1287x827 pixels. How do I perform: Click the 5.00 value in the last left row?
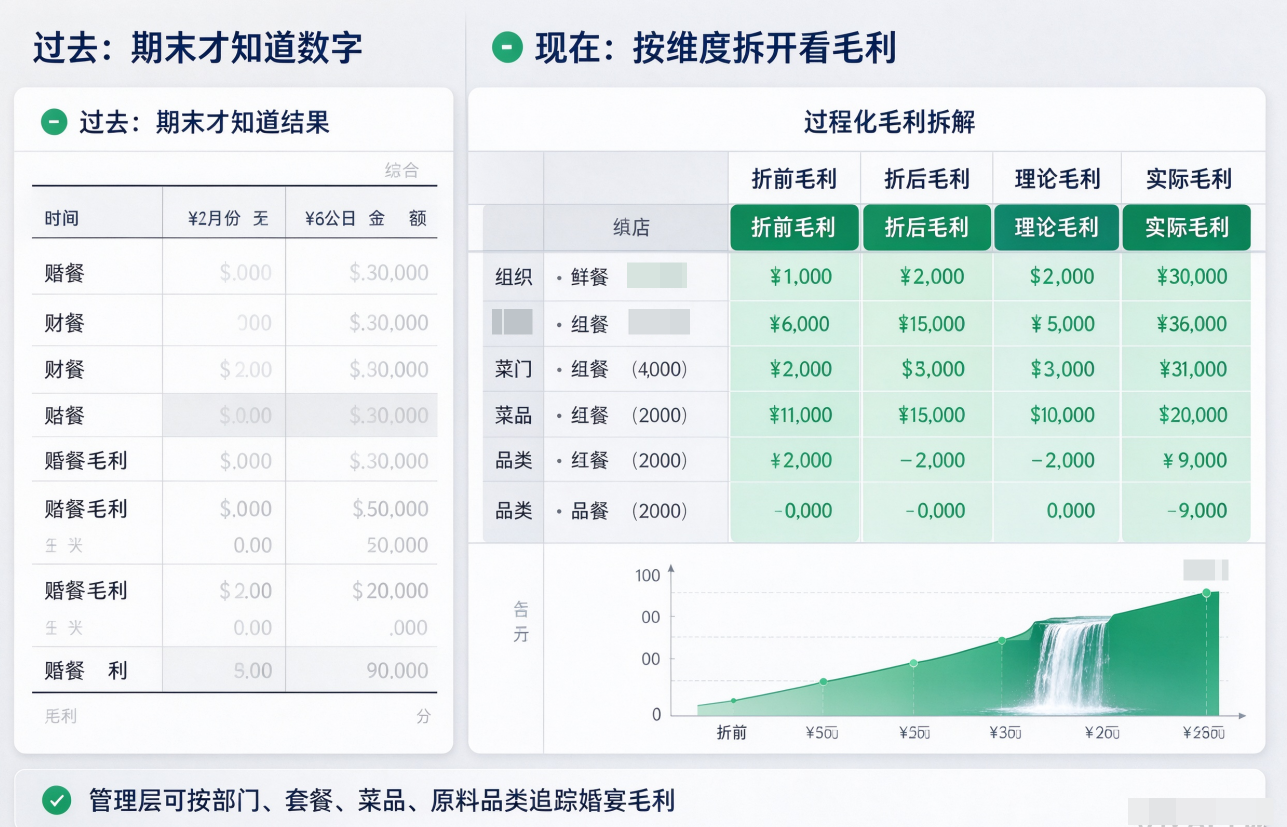253,671
